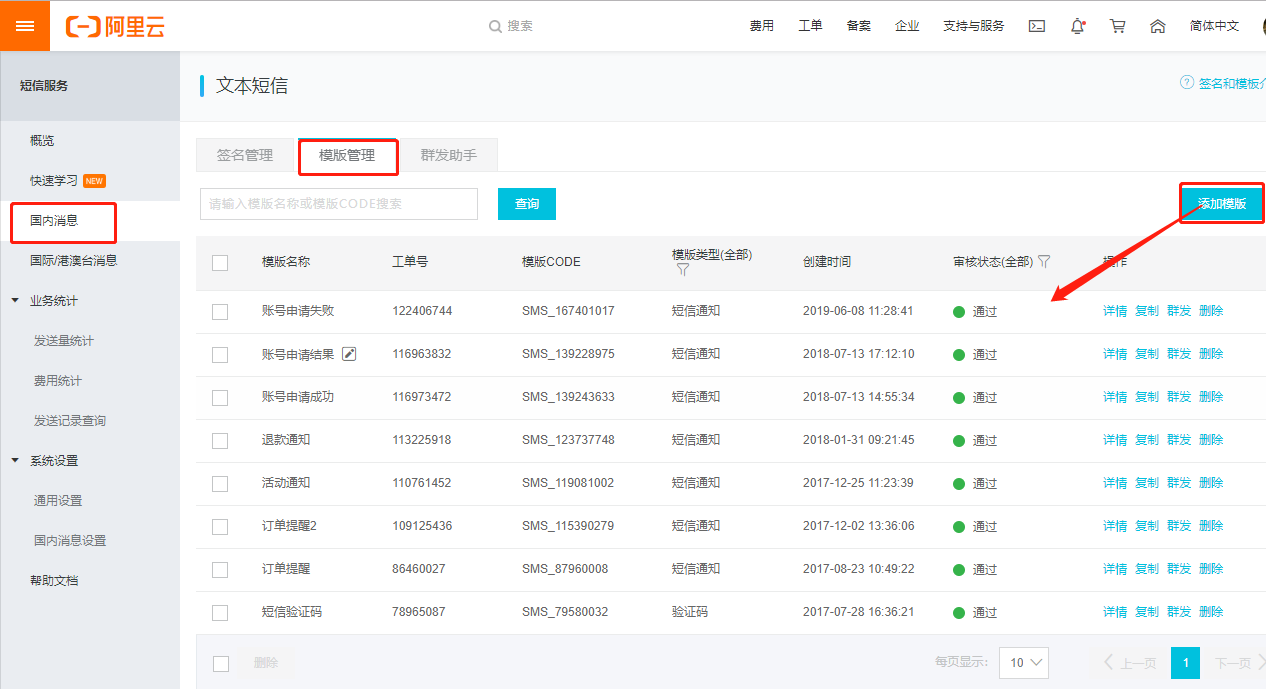Click the template name search input field

tap(339, 204)
